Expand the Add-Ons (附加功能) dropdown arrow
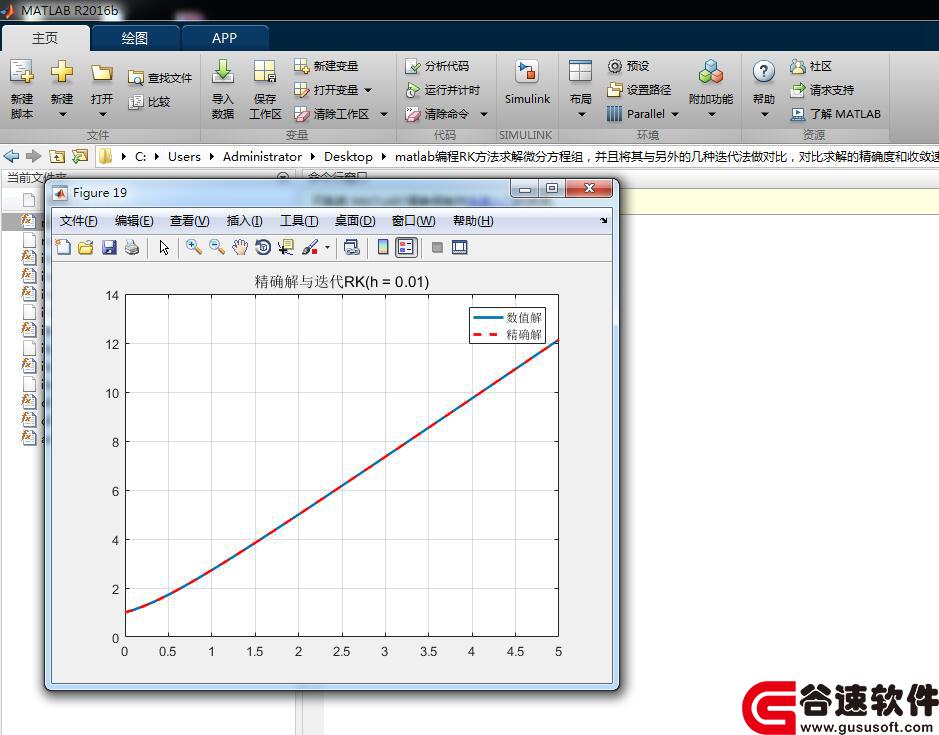Viewport: 939px width, 735px height. (x=711, y=114)
